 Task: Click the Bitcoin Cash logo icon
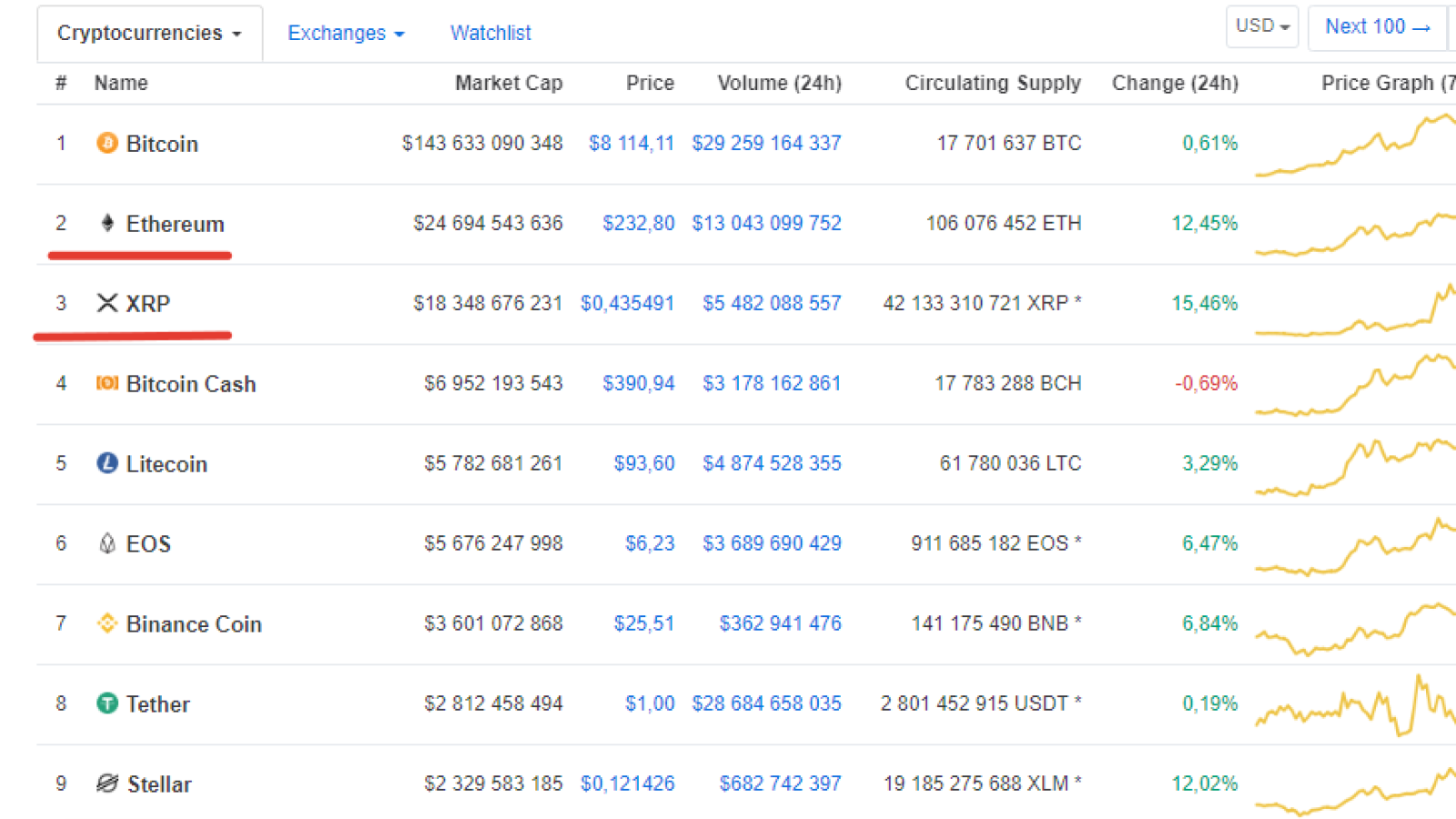tap(107, 383)
